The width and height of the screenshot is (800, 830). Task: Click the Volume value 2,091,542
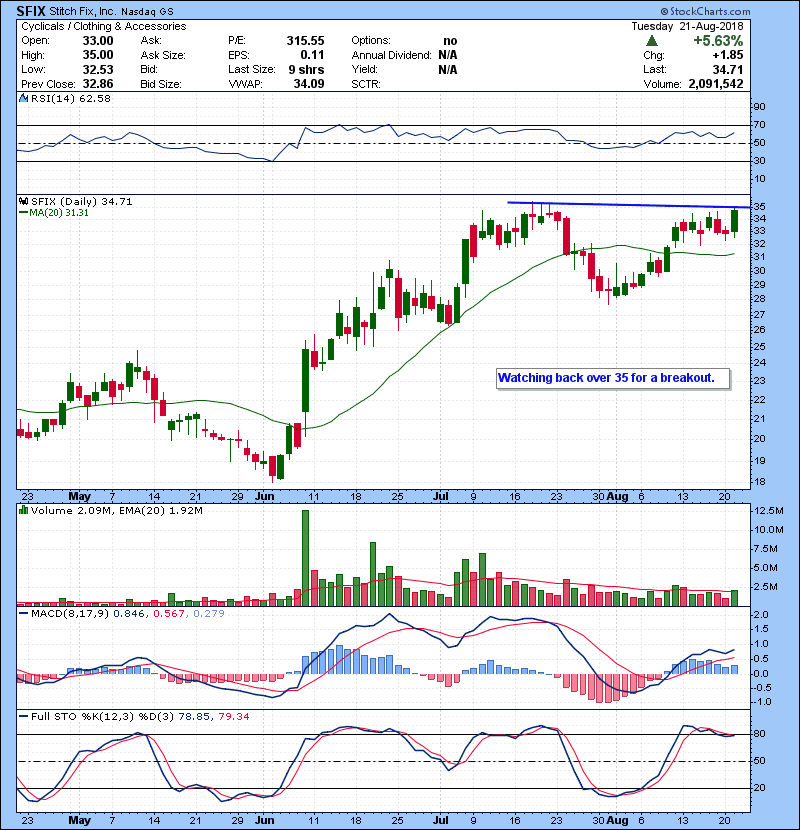716,84
